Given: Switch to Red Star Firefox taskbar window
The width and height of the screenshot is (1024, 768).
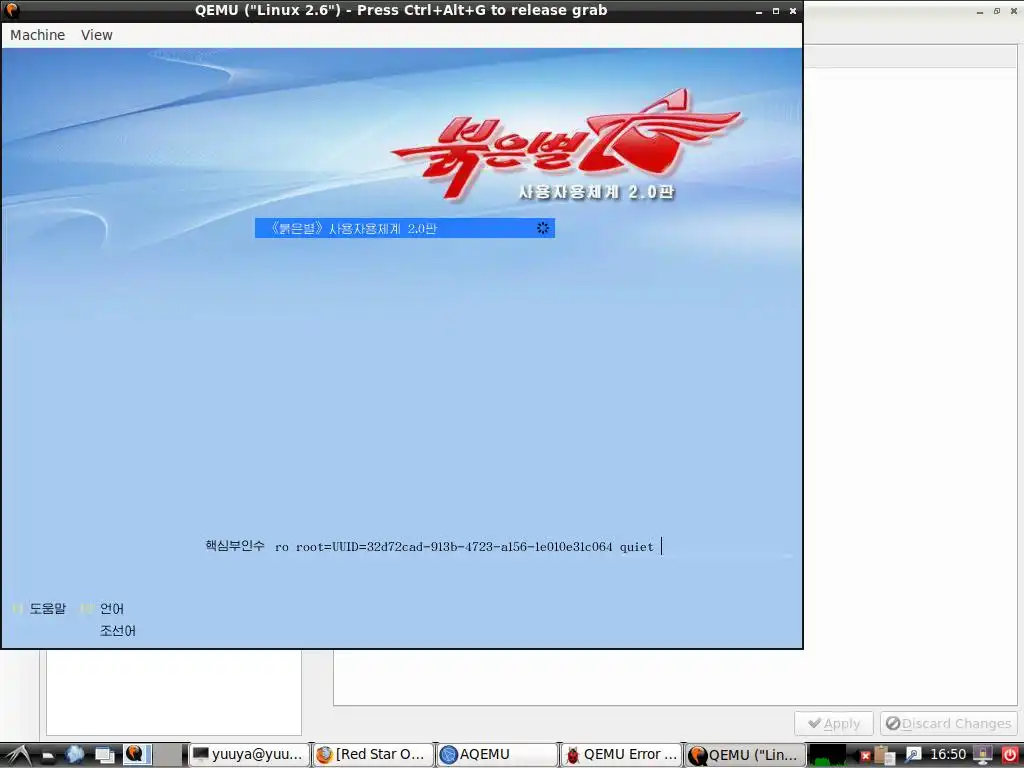Looking at the screenshot, I should click(372, 755).
